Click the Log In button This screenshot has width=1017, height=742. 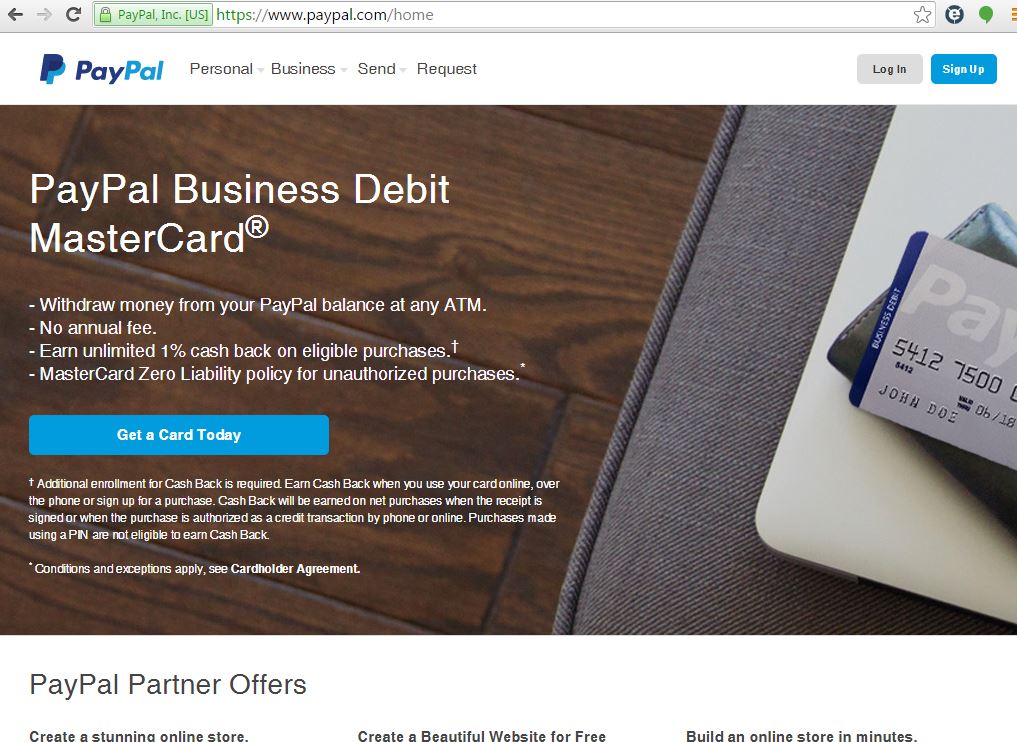pos(889,69)
